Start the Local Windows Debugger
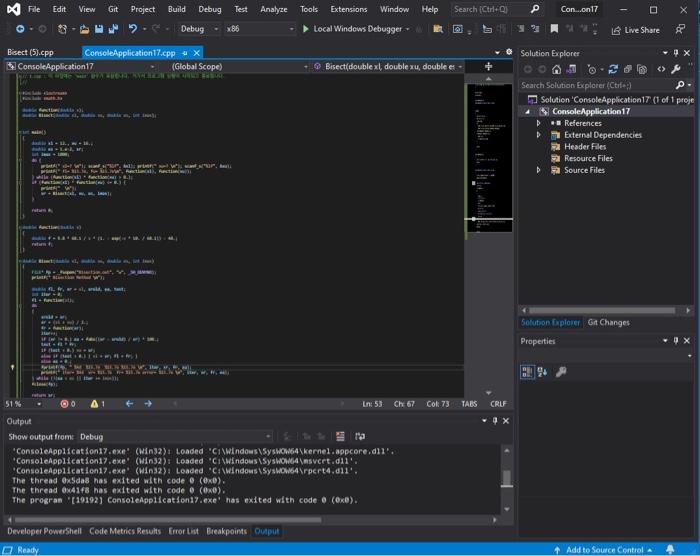 (356, 29)
